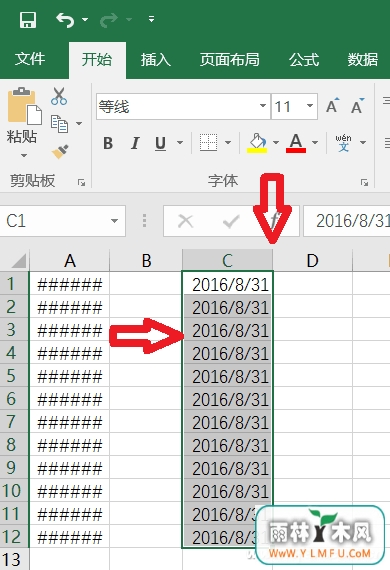Toggle Bold formatting
Viewport: 390px width, 570px height.
[x=108, y=143]
